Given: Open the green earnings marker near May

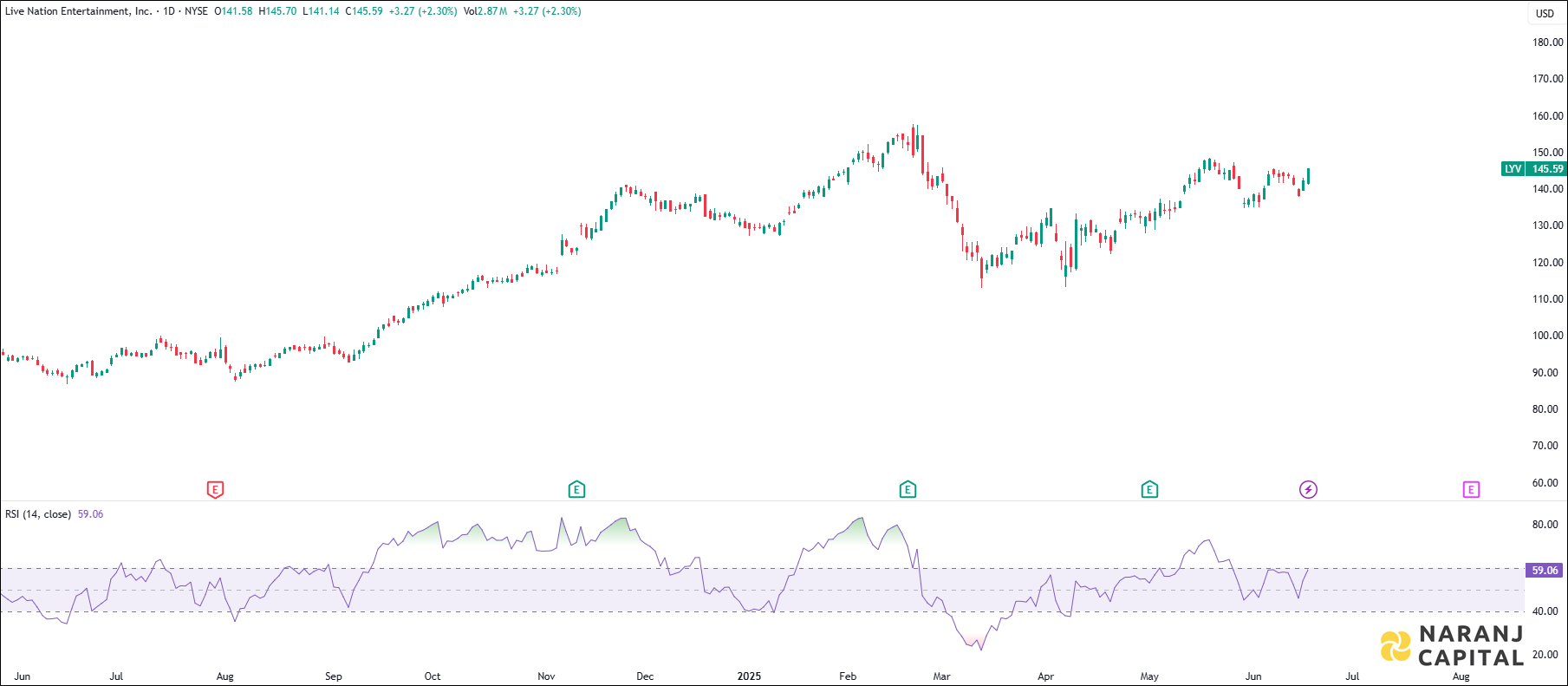Looking at the screenshot, I should pyautogui.click(x=1149, y=490).
